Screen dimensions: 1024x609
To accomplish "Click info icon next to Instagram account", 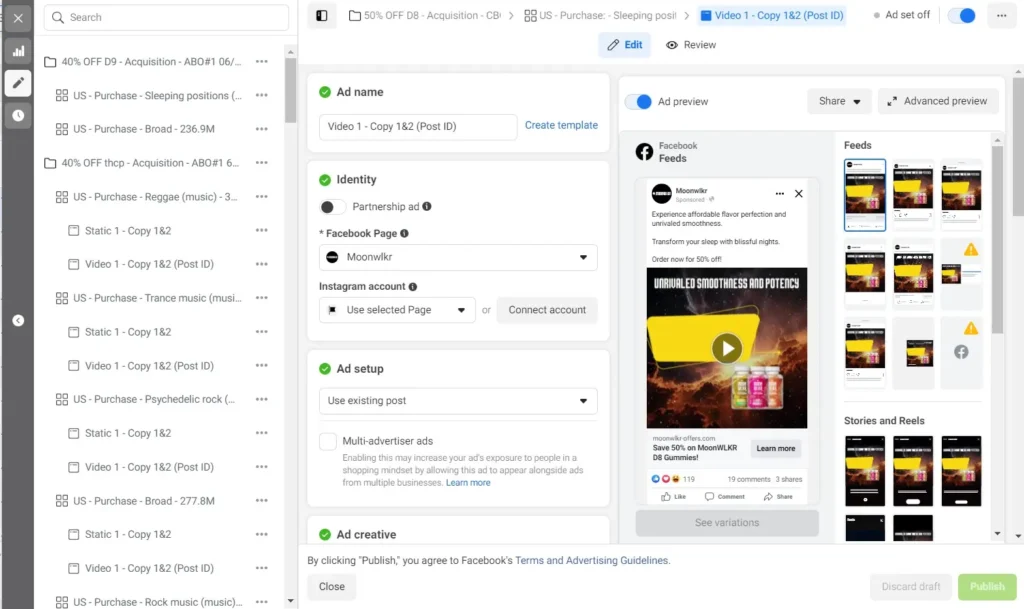I will coord(413,287).
